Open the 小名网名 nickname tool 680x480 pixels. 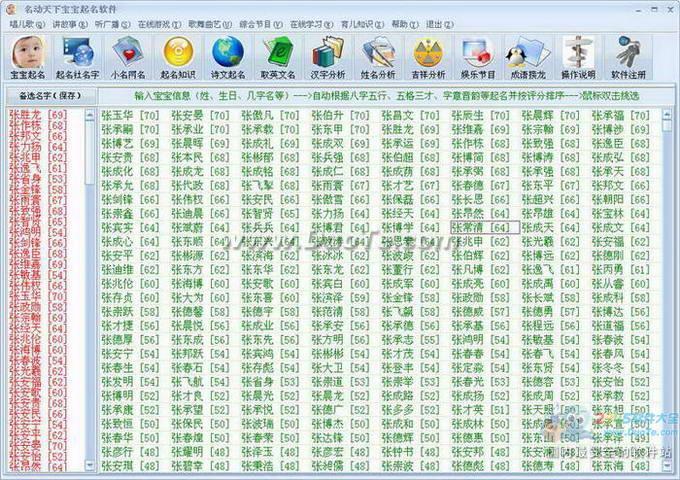click(128, 58)
